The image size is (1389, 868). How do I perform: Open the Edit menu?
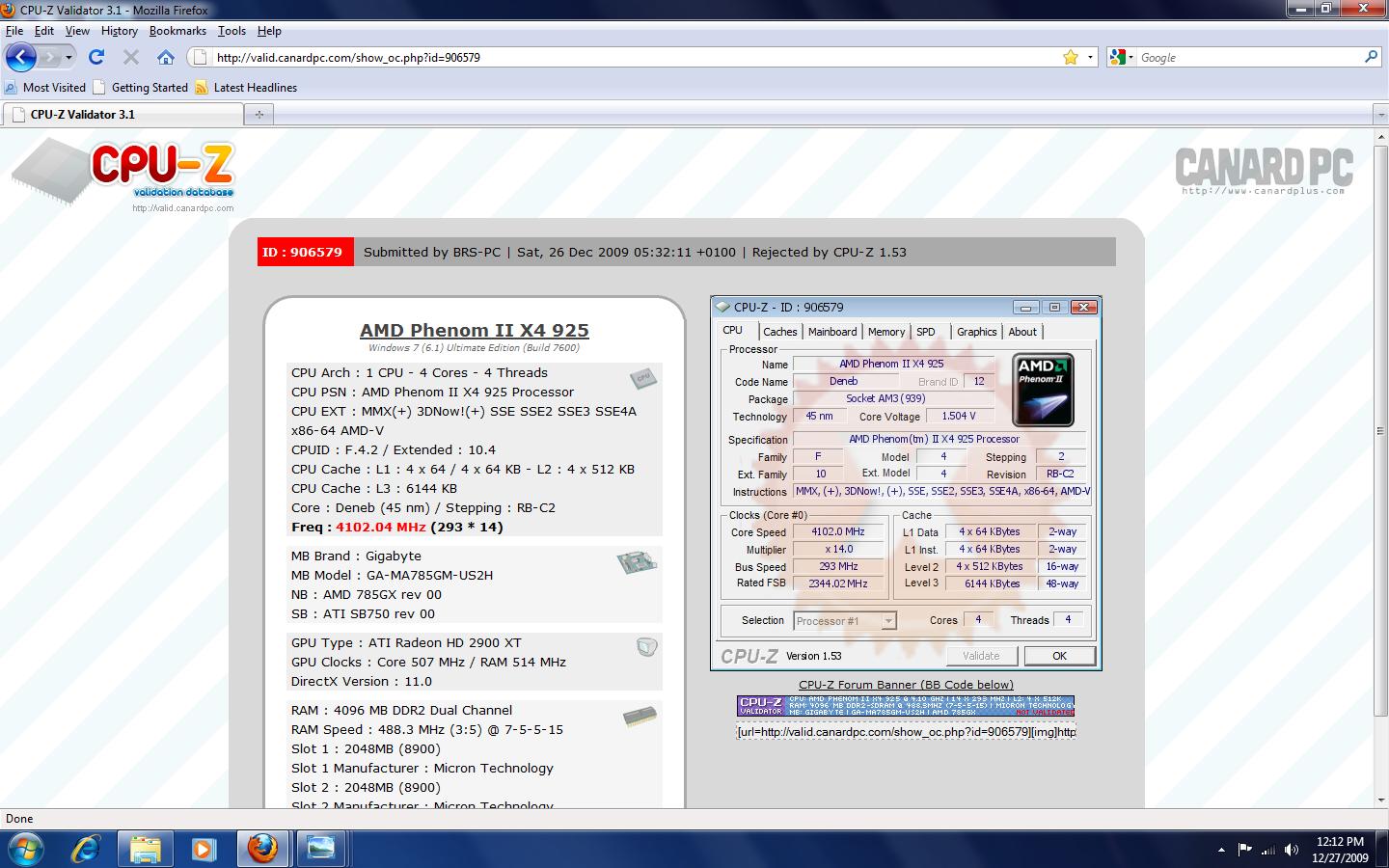[44, 31]
